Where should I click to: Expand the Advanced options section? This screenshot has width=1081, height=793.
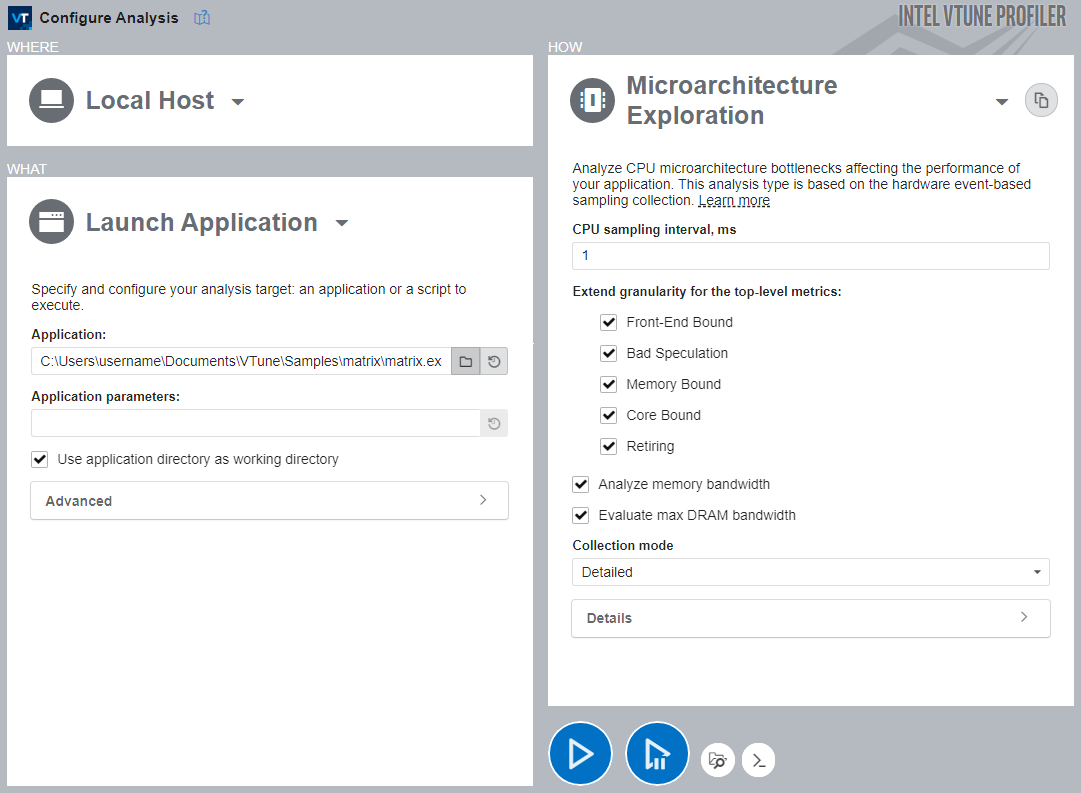[x=269, y=500]
